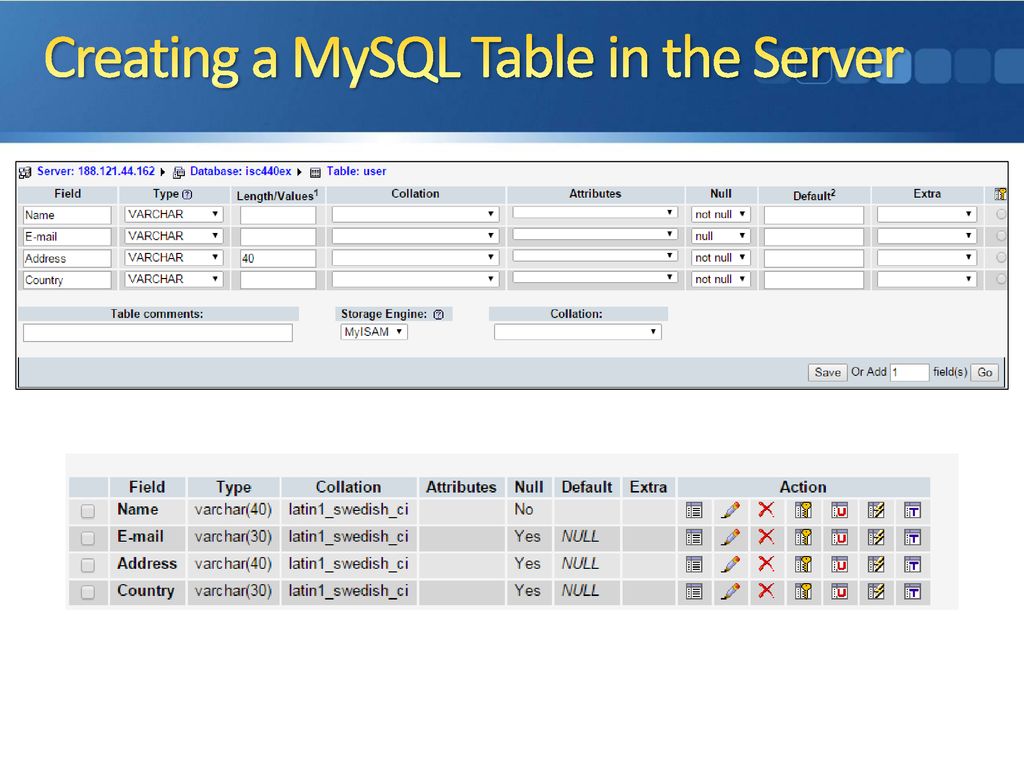Add index icon in the Address row
The width and height of the screenshot is (1024, 768).
(x=876, y=565)
